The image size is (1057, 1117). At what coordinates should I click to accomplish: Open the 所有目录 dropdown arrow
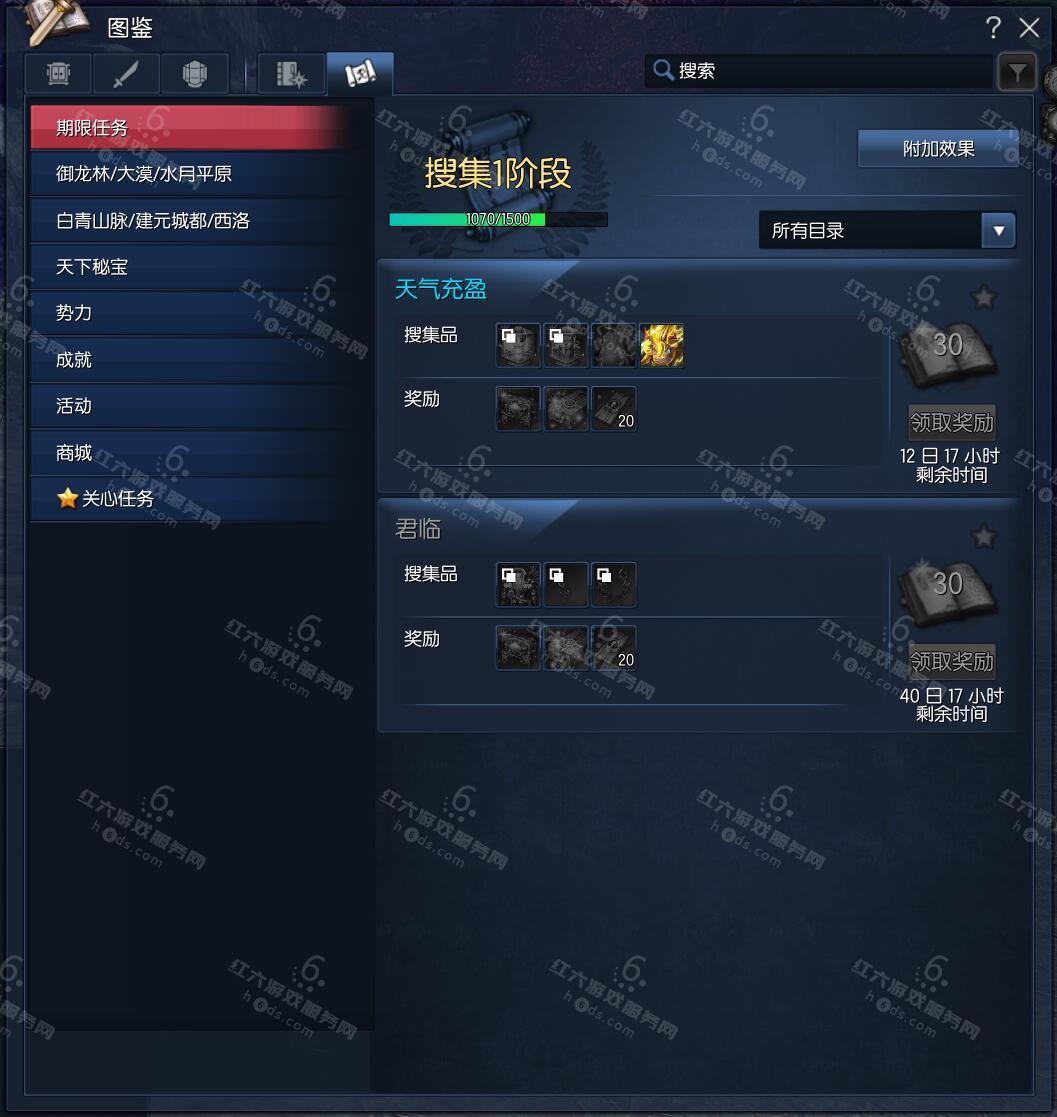(x=999, y=231)
